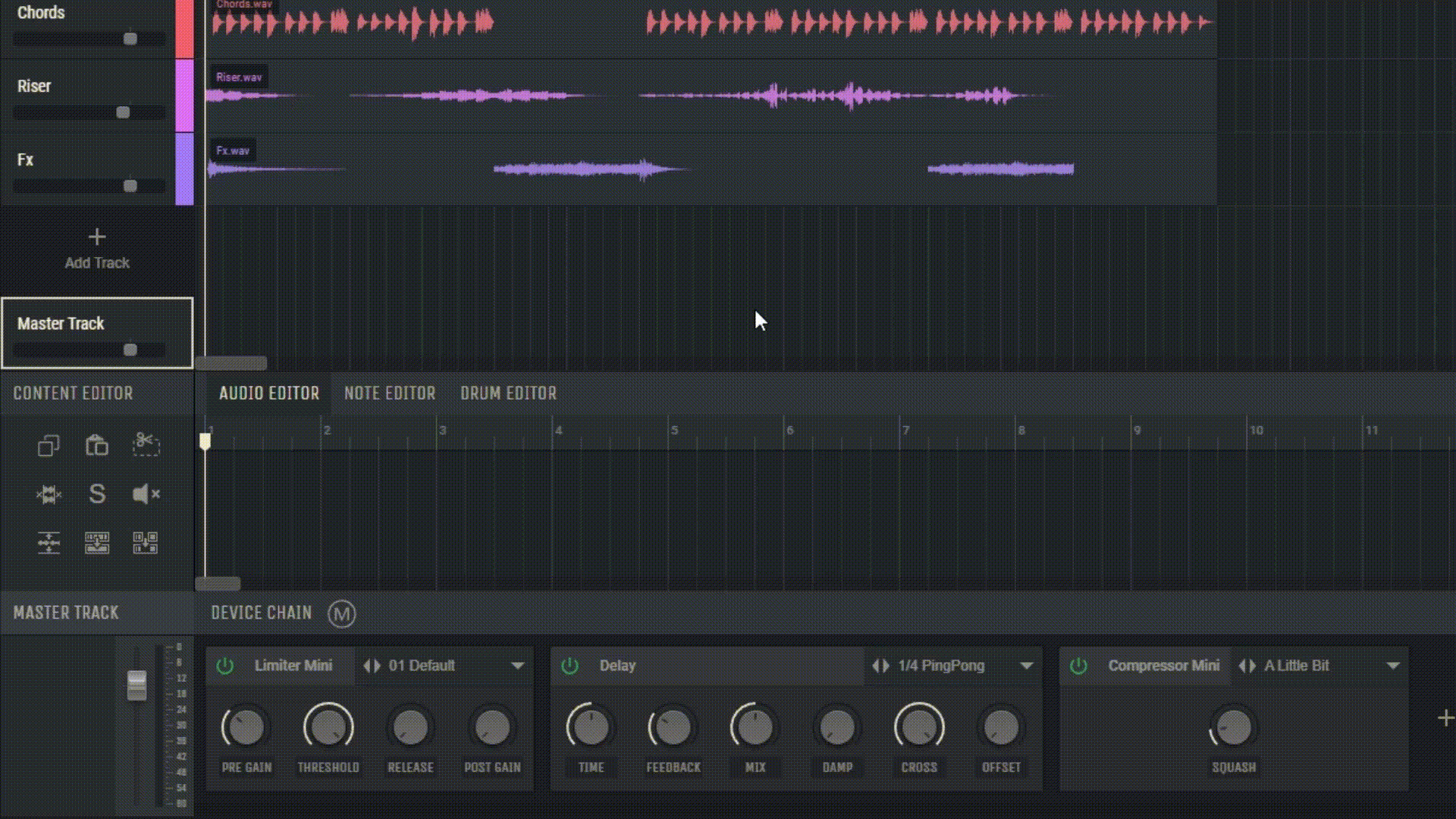
Task: Toggle the Limiter Mini power button
Action: pos(225,666)
